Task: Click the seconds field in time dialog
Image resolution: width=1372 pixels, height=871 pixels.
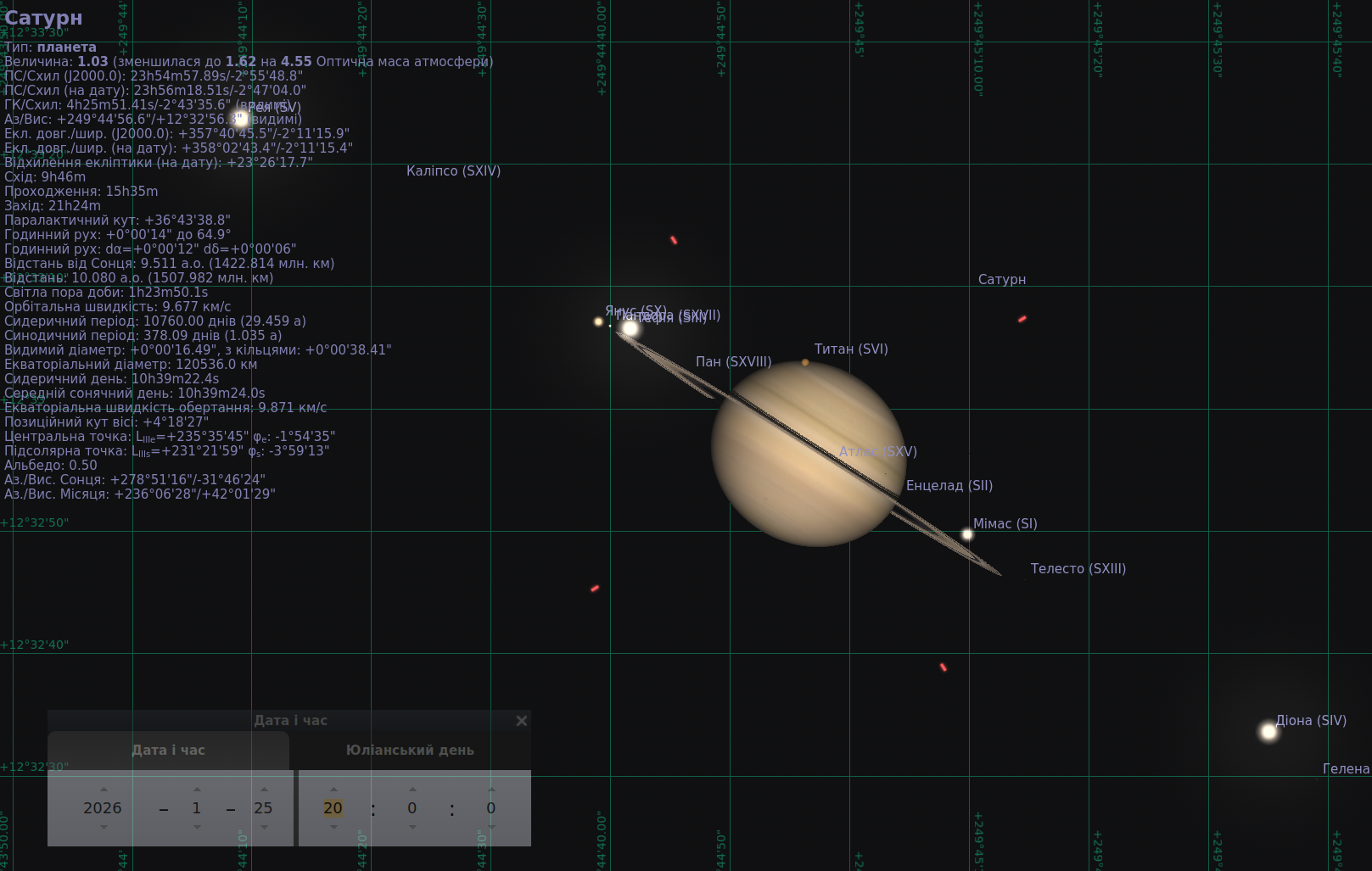Action: pyautogui.click(x=491, y=808)
